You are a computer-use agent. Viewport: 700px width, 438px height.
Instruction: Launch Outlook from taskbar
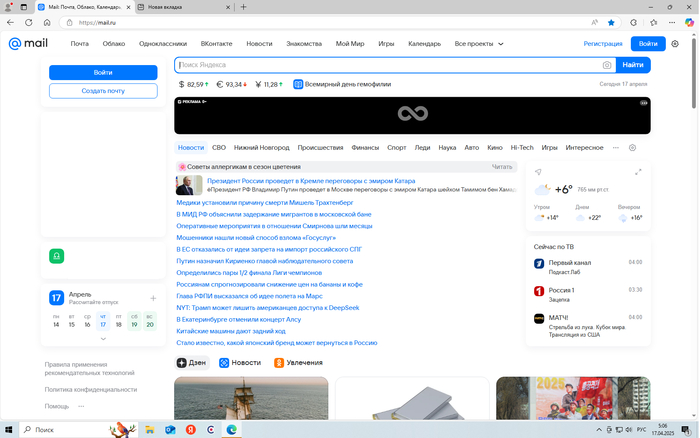[170, 430]
